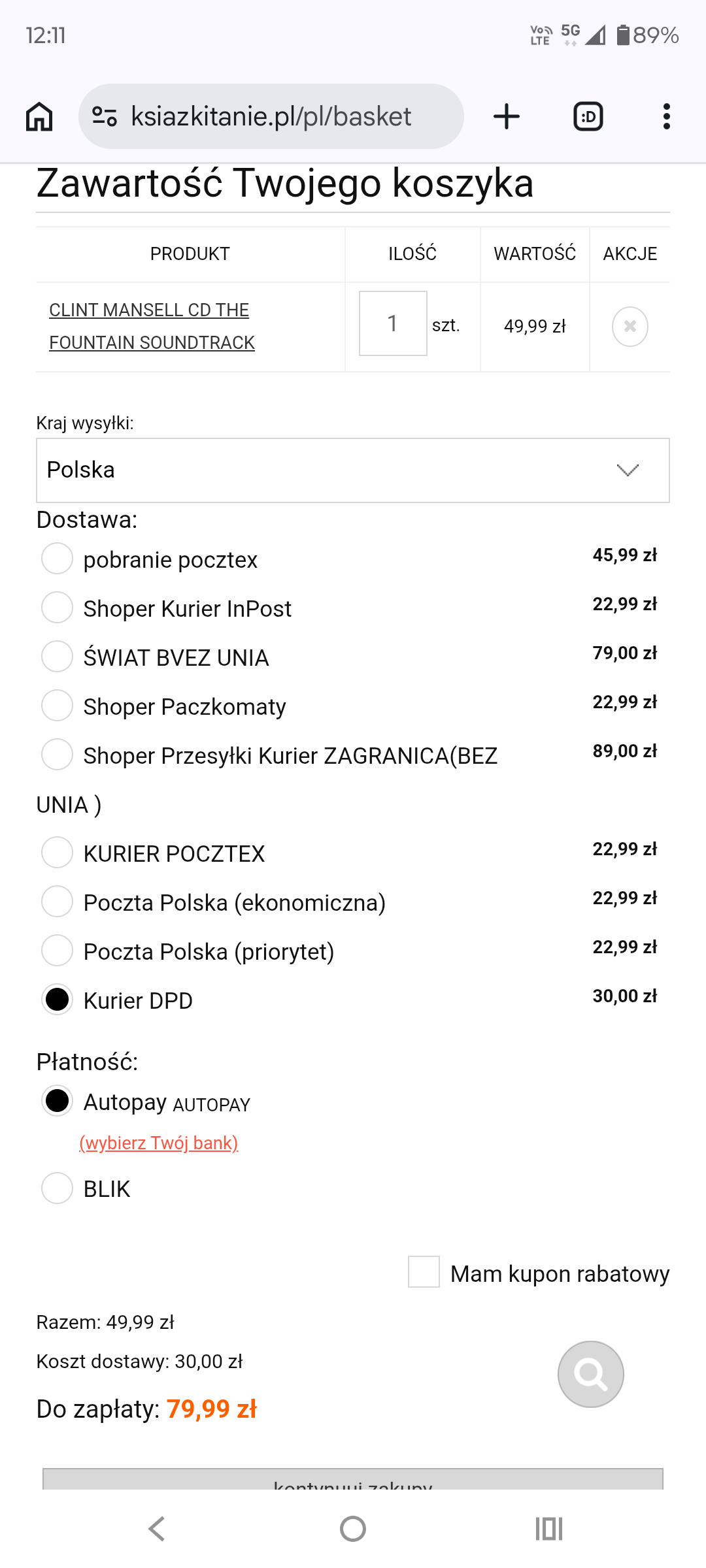Image resolution: width=706 pixels, height=1568 pixels.
Task: Check the Mam kupon rabatowy box
Action: click(424, 1271)
